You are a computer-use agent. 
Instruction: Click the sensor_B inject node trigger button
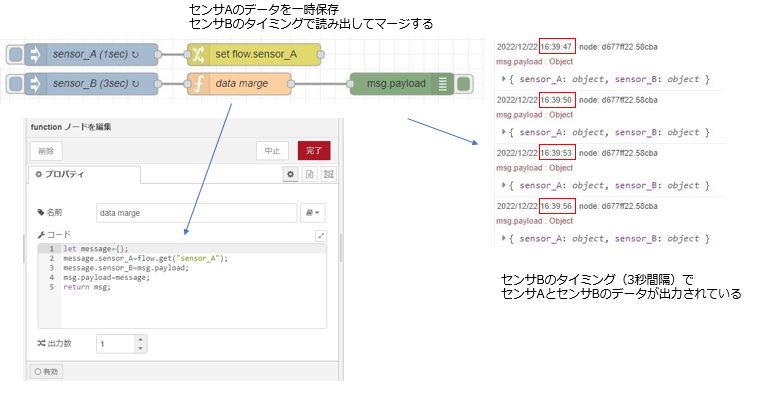13,84
